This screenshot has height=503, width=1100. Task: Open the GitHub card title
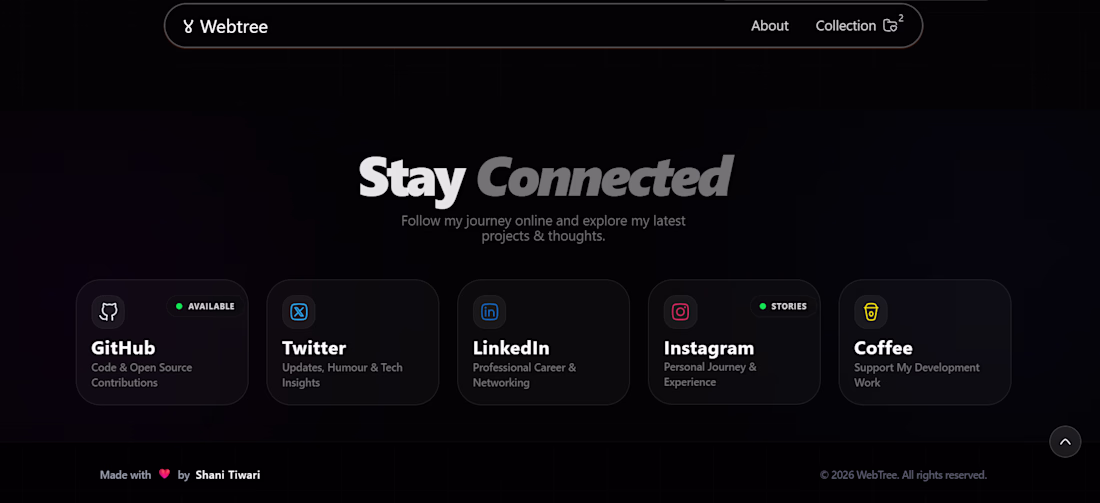pyautogui.click(x=123, y=348)
